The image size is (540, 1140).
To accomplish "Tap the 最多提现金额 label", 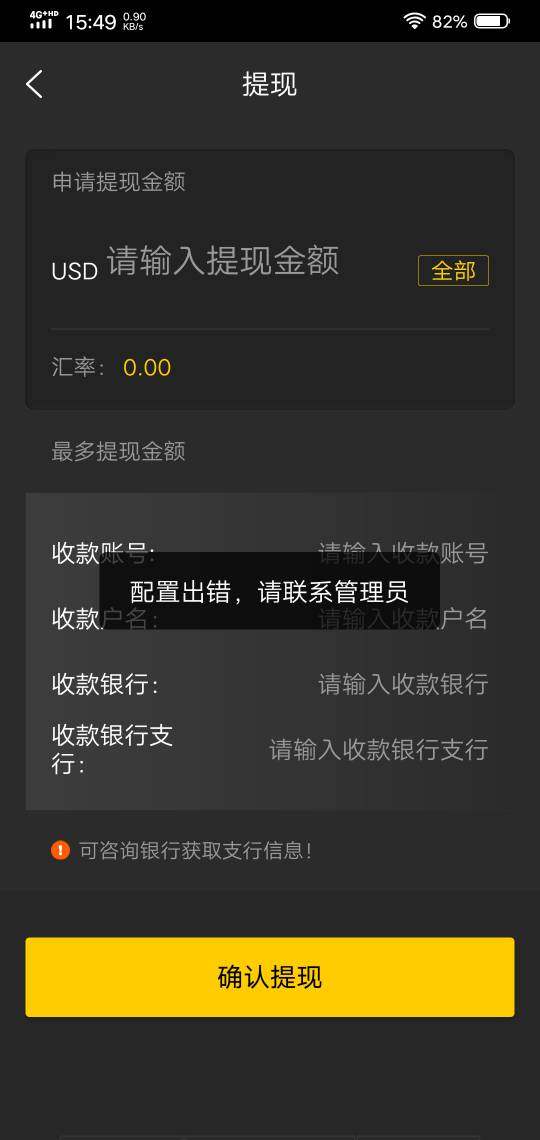I will point(118,451).
